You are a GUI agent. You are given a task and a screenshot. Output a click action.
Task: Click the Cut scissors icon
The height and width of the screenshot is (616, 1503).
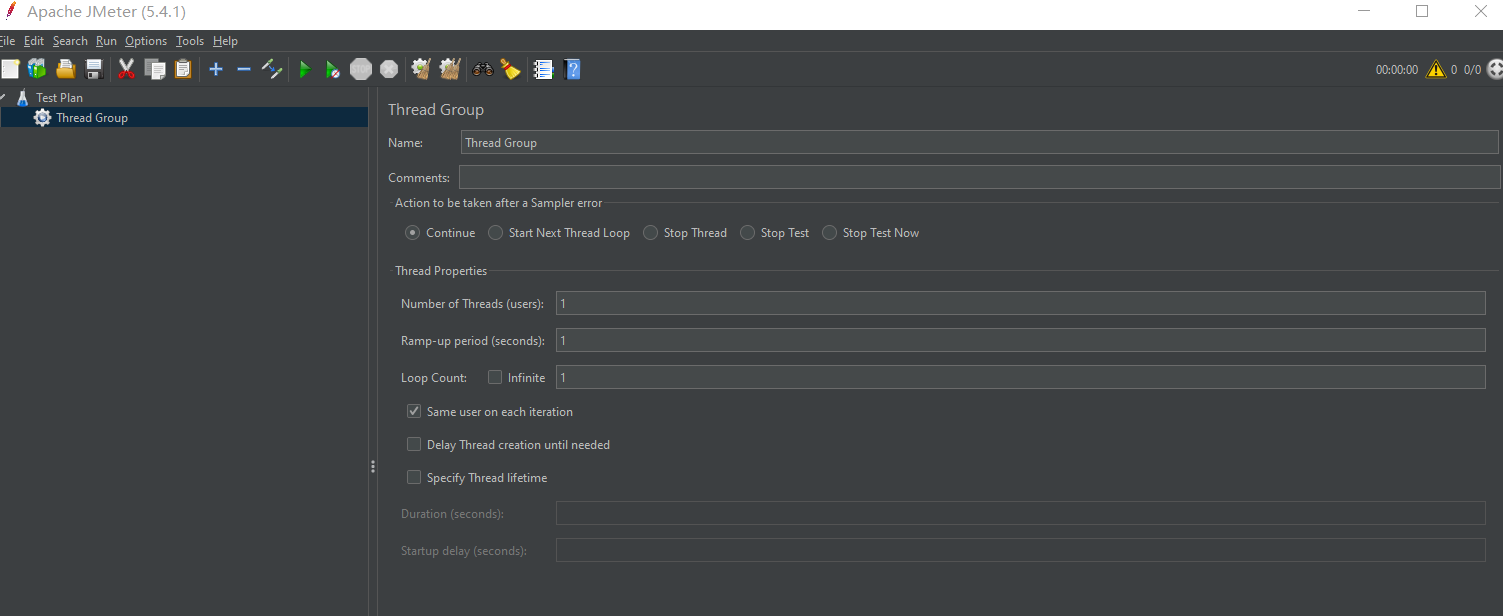pyautogui.click(x=126, y=69)
